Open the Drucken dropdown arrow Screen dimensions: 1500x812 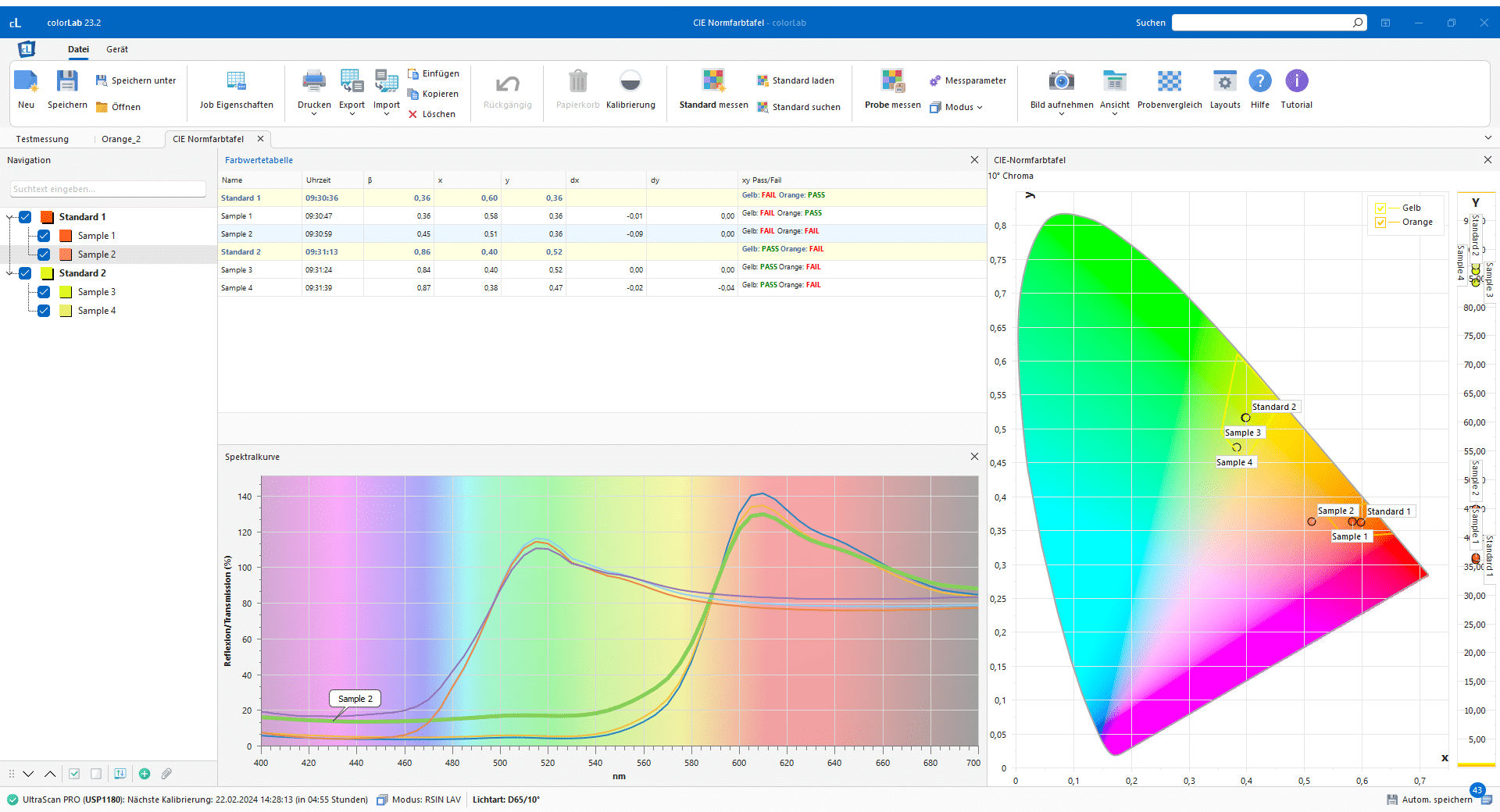pyautogui.click(x=314, y=115)
